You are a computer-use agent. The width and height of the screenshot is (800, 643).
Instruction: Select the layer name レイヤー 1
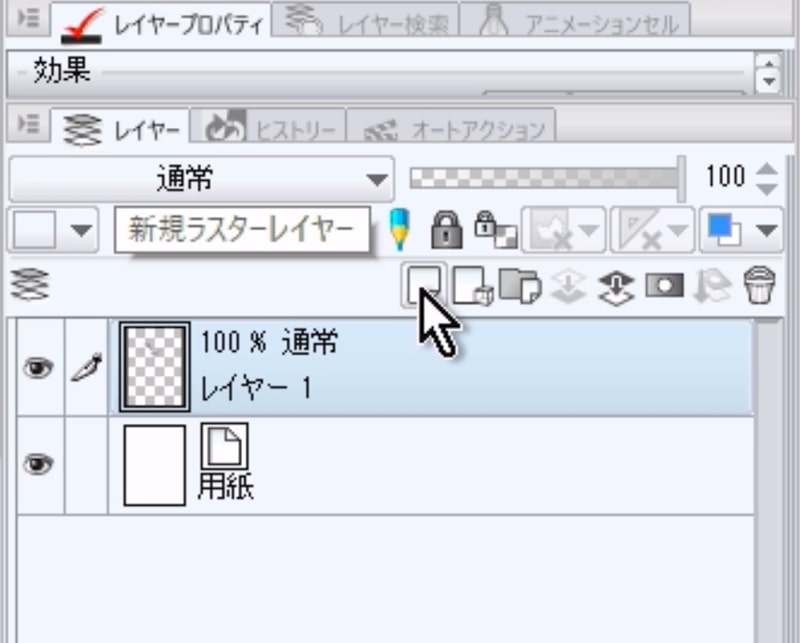[x=256, y=389]
